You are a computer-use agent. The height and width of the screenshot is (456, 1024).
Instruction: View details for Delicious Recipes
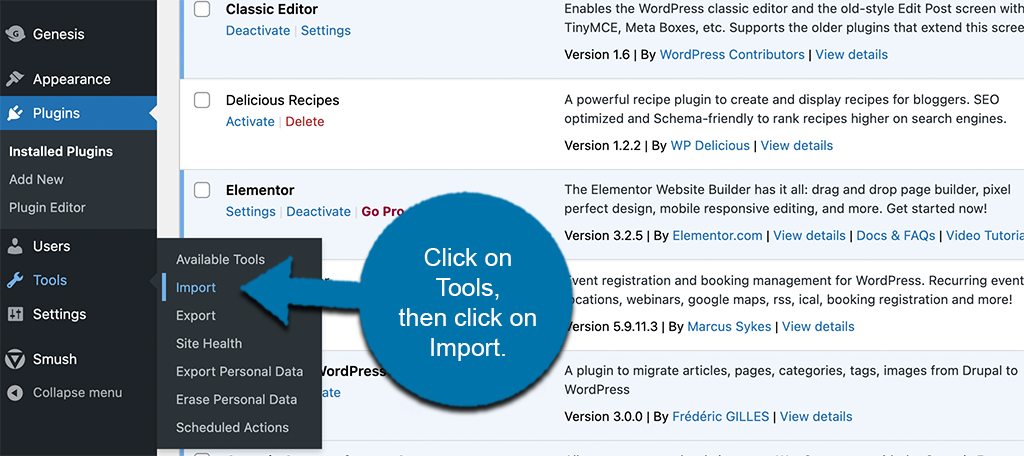click(797, 146)
